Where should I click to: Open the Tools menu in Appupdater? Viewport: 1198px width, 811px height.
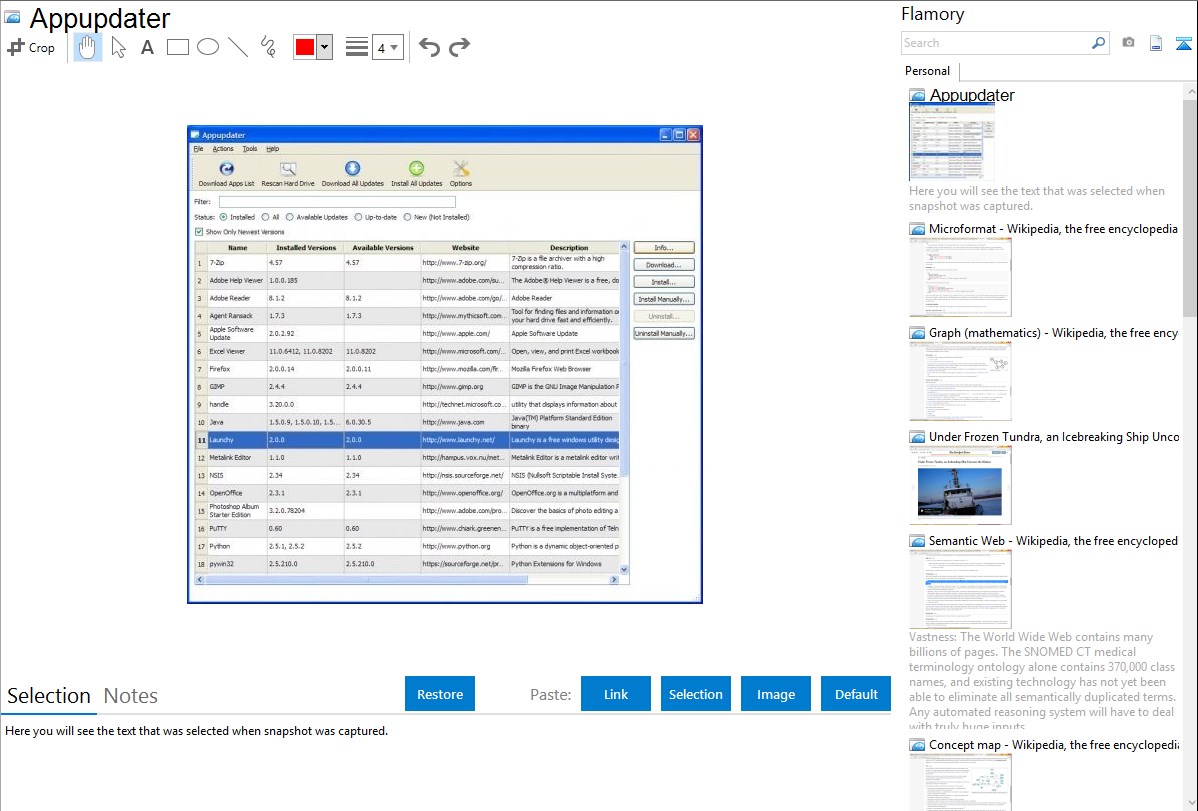(x=250, y=149)
